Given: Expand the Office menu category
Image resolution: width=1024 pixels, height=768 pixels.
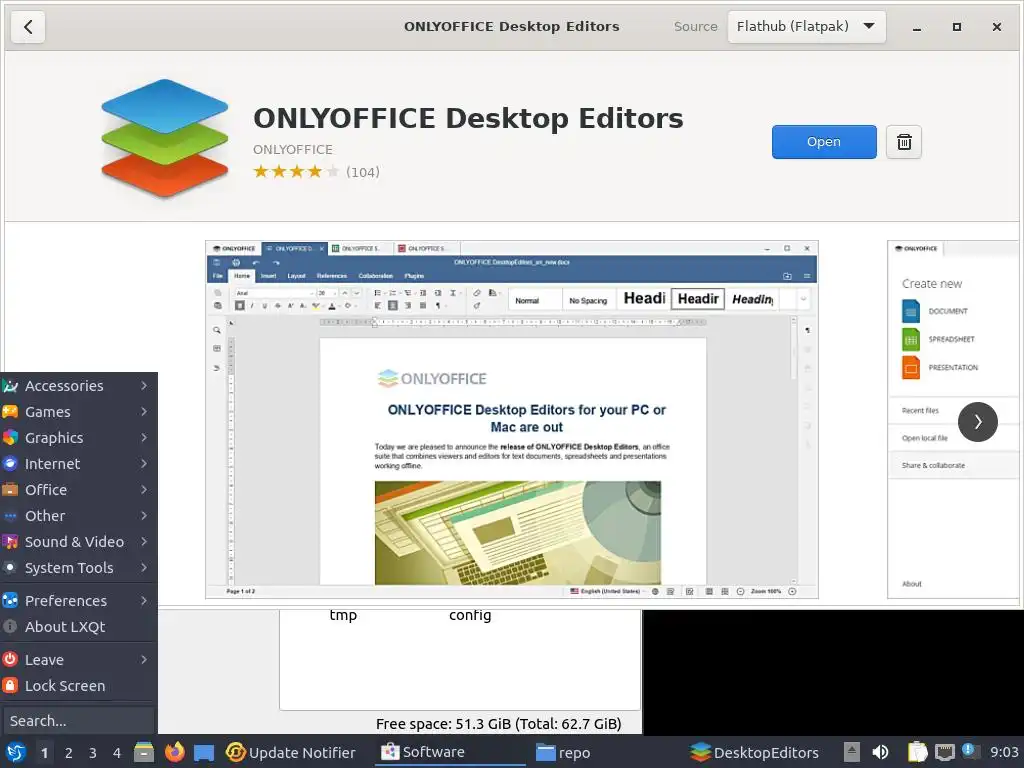Looking at the screenshot, I should (78, 490).
